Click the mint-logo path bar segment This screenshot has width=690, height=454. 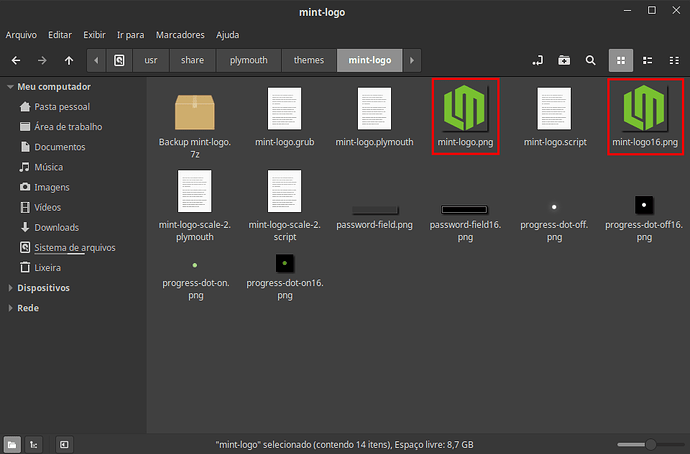click(370, 60)
